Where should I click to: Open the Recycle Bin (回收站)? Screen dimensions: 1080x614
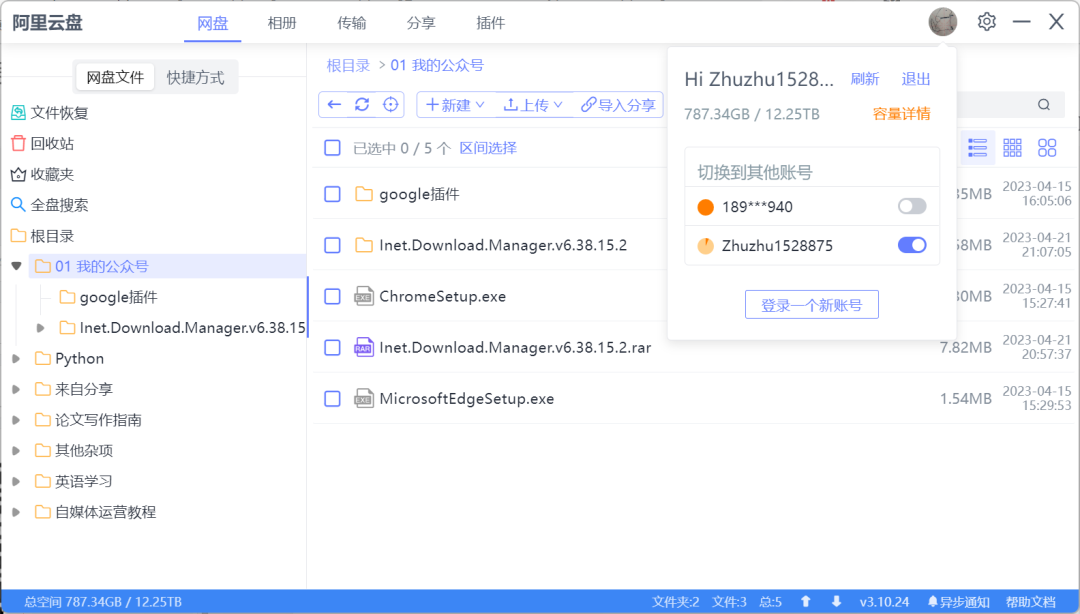click(x=51, y=144)
